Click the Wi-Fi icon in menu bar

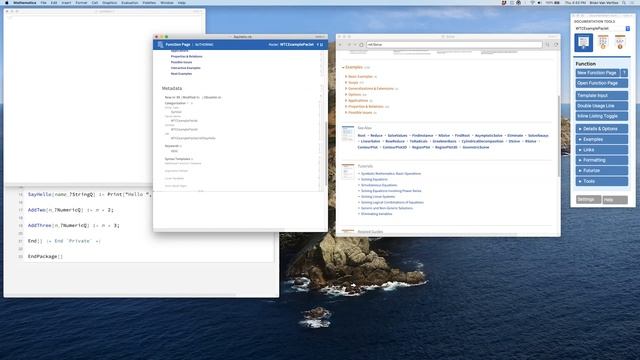click(532, 2)
